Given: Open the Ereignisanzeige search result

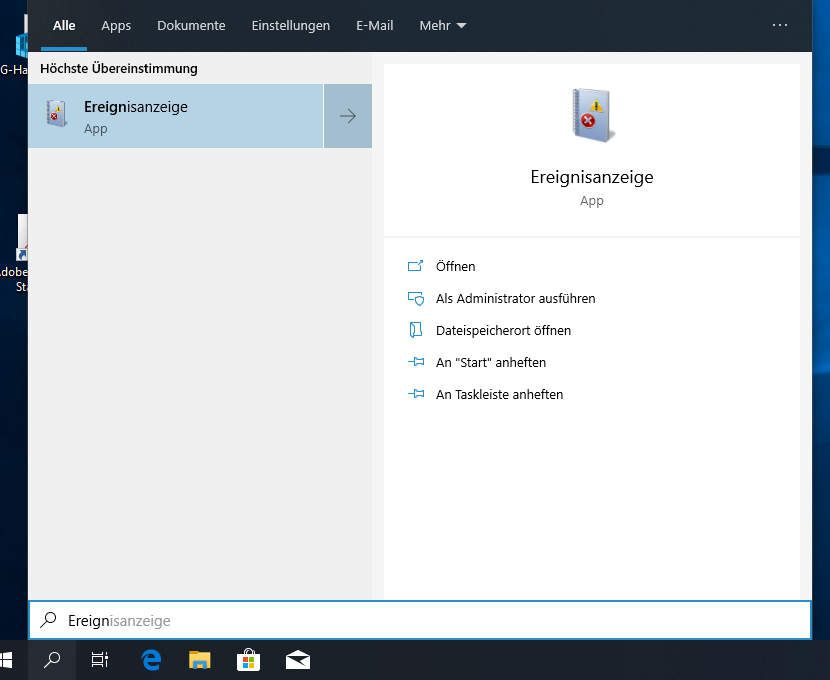Looking at the screenshot, I should click(176, 116).
